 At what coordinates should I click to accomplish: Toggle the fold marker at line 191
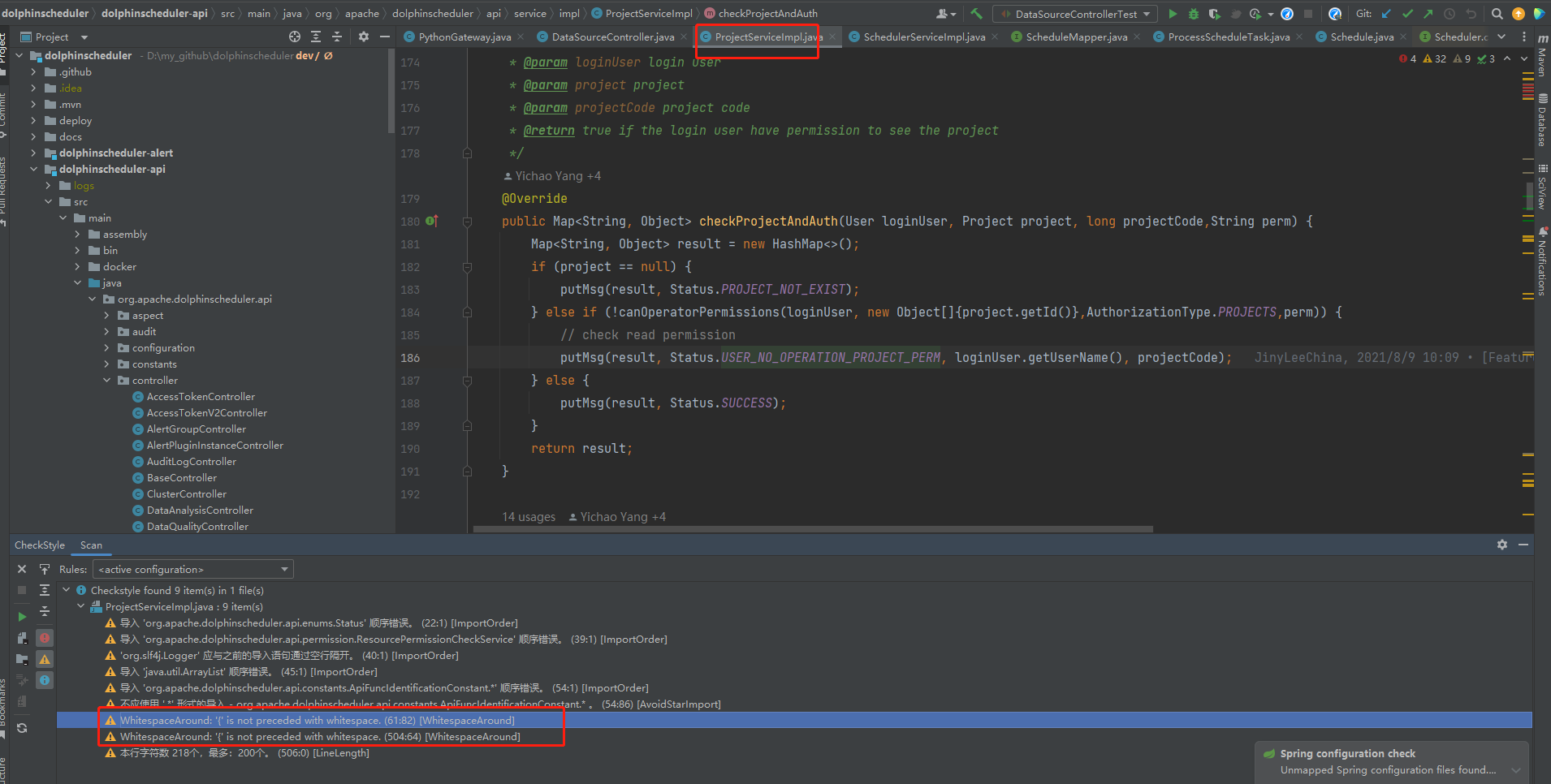pos(467,472)
